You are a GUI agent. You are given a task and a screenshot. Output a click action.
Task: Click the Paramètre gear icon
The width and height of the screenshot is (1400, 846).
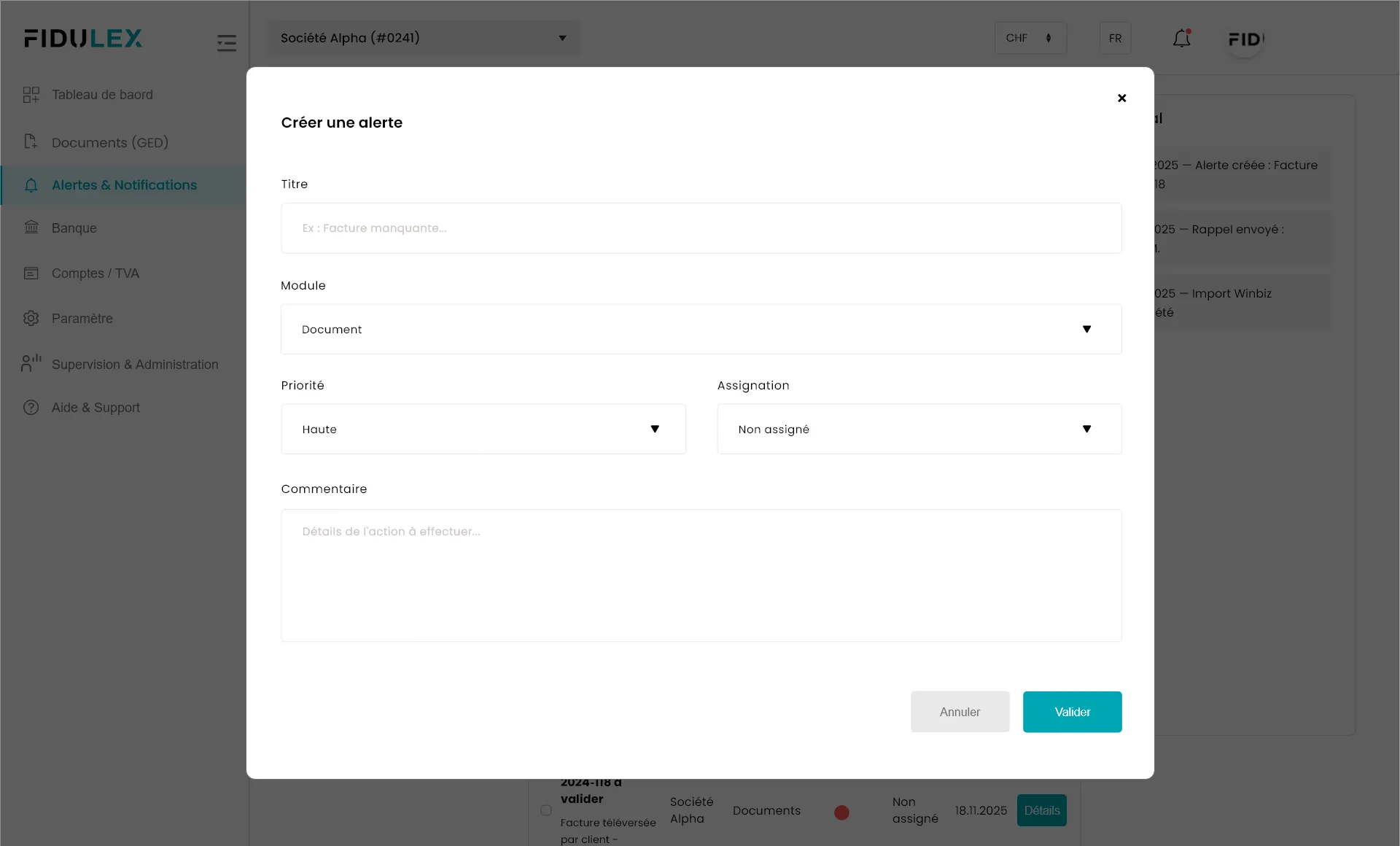click(31, 319)
